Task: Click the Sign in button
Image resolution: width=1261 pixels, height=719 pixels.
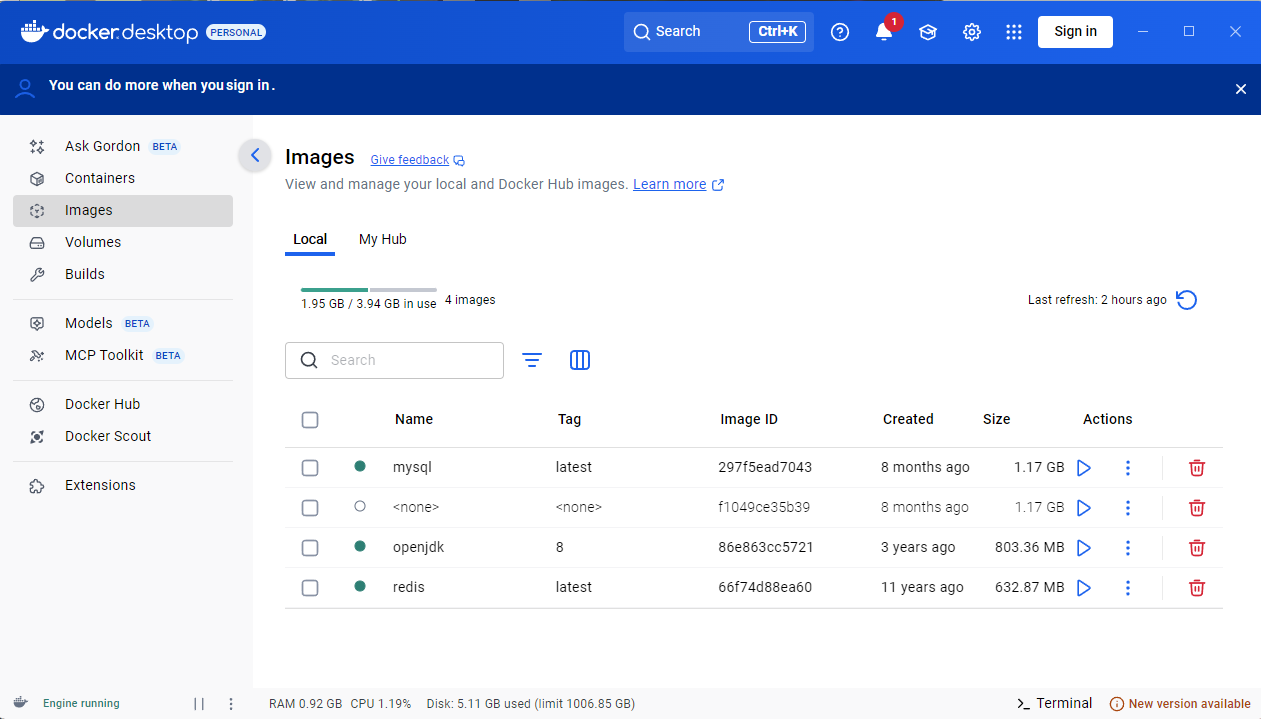Action: pos(1075,31)
